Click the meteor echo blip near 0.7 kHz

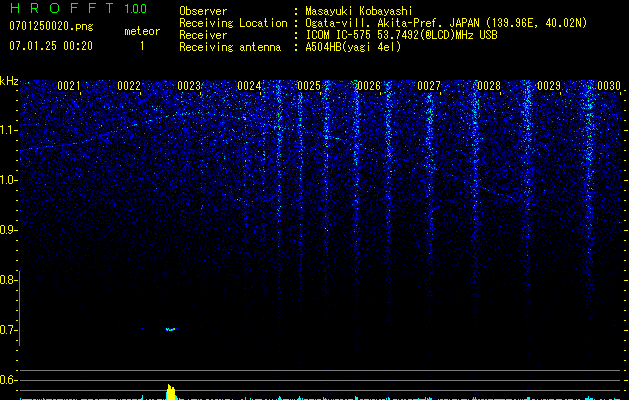[171, 329]
